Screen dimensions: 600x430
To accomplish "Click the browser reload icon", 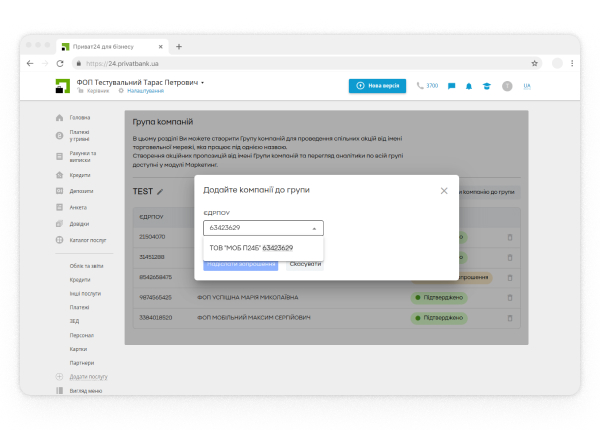I will [x=61, y=63].
